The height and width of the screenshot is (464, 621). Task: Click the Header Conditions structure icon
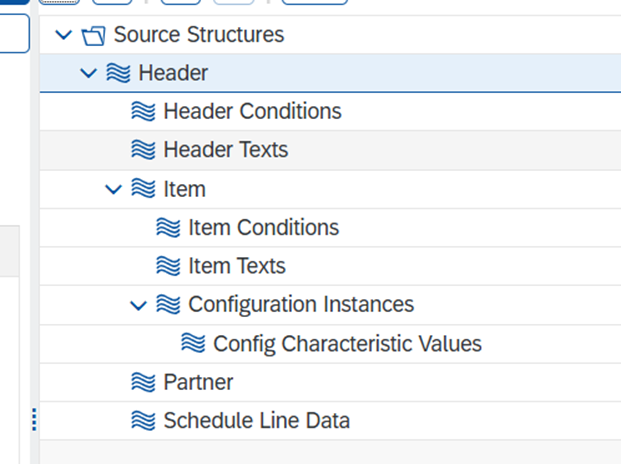[x=143, y=111]
